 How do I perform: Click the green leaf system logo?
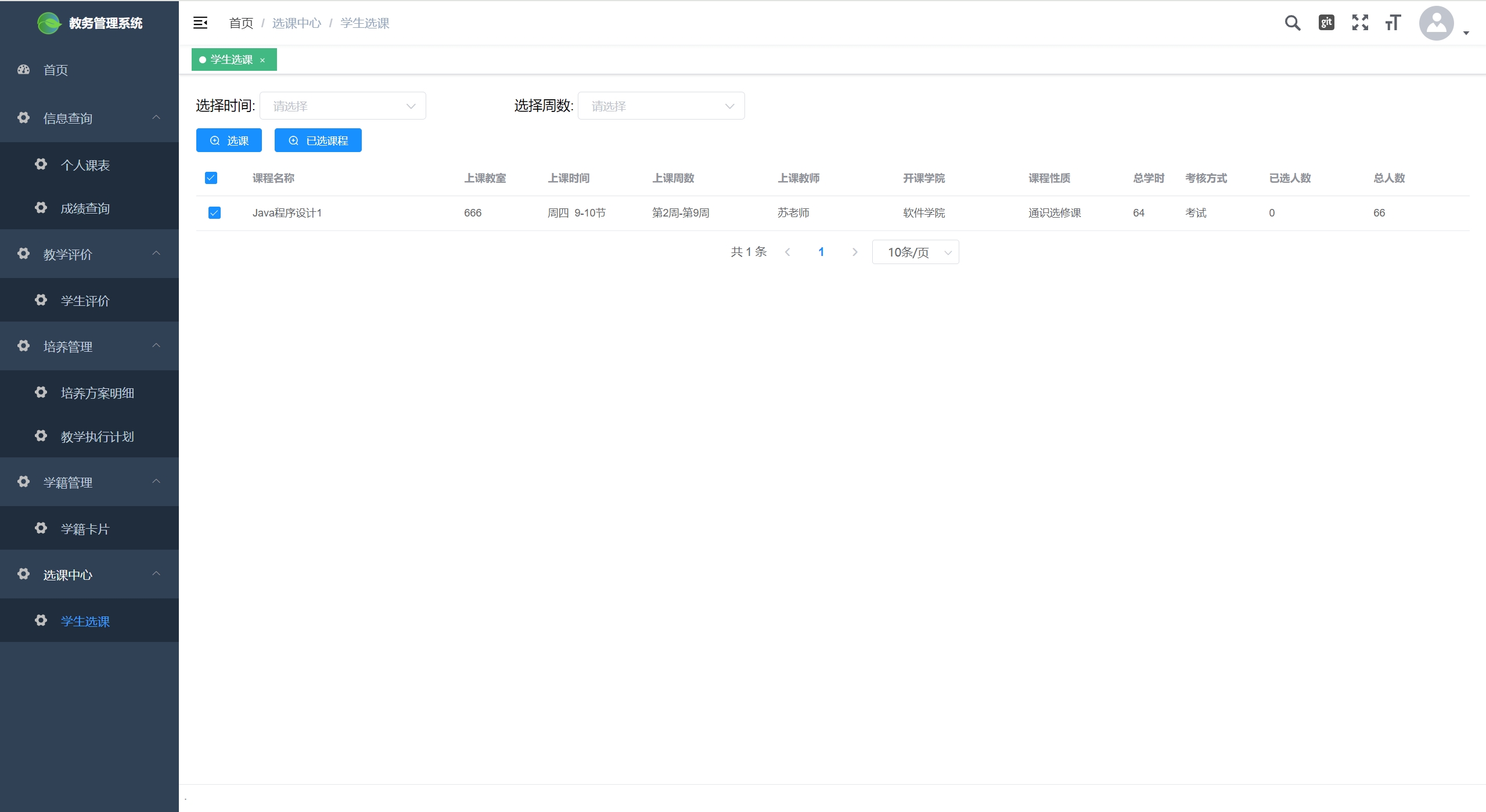pos(49,23)
